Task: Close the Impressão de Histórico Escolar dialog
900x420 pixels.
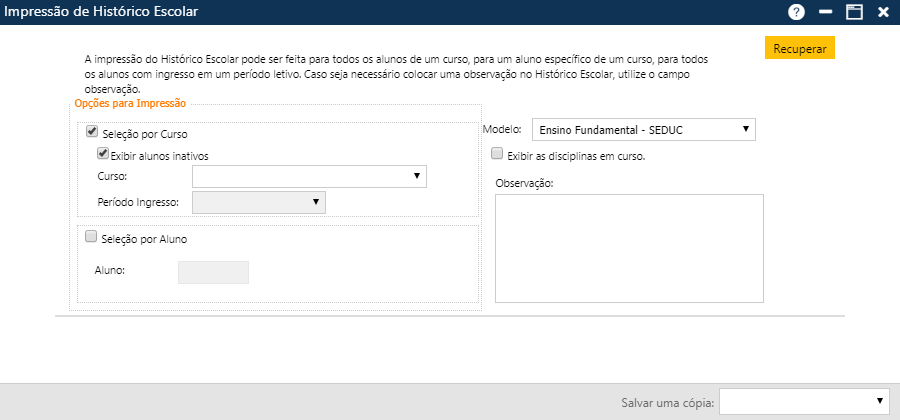Action: click(x=883, y=12)
